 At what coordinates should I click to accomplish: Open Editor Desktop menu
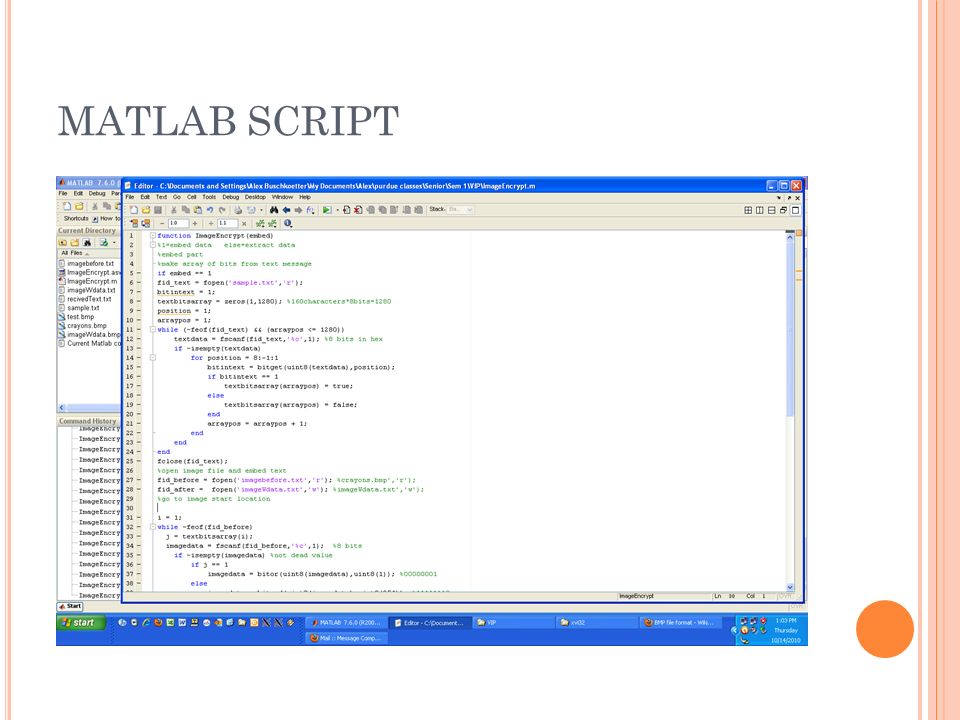tap(255, 197)
